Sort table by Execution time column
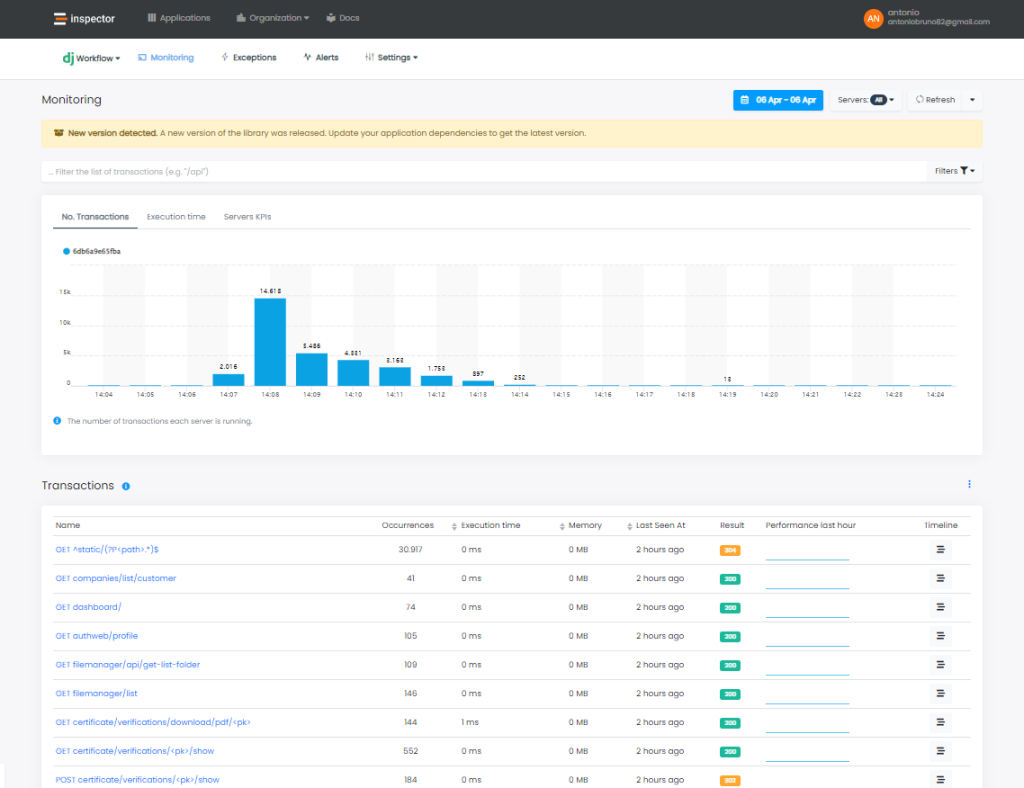Screen dimensions: 1024x788 pyautogui.click(x=490, y=525)
